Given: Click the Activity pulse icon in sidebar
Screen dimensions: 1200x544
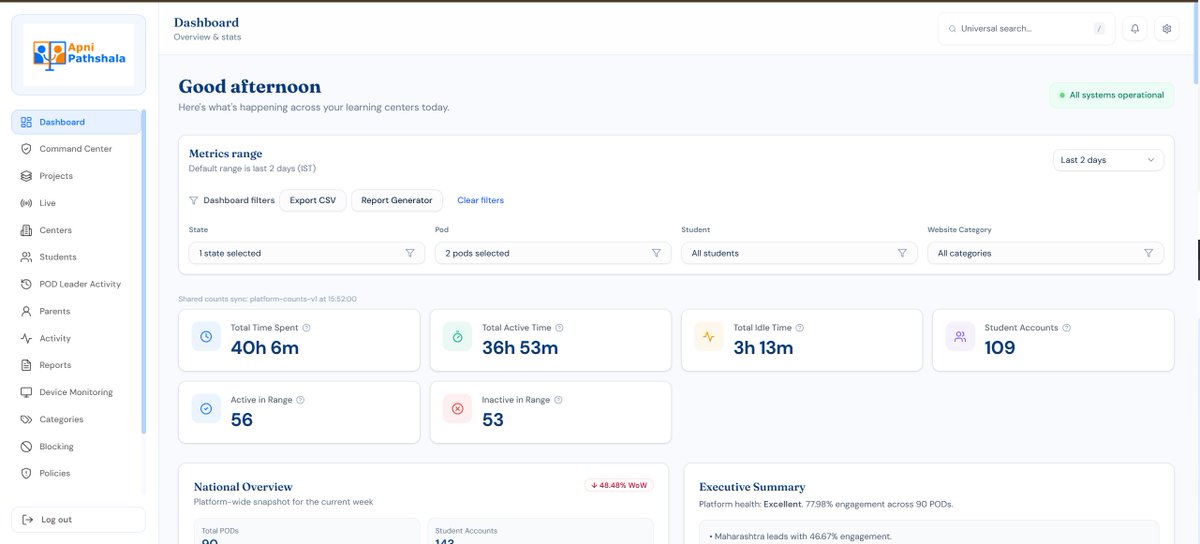Looking at the screenshot, I should pyautogui.click(x=26, y=338).
